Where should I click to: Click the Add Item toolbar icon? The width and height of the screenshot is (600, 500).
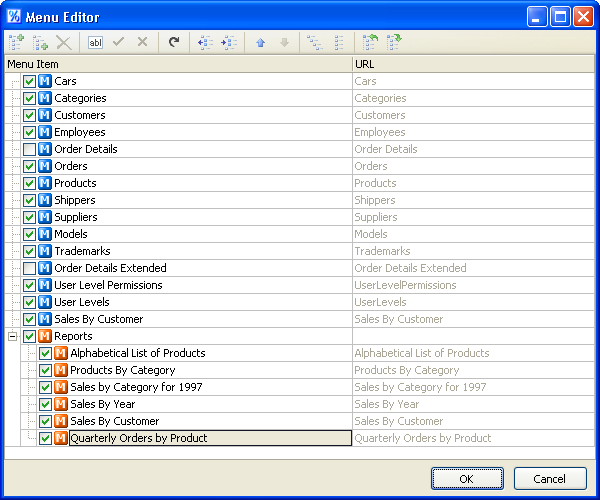click(16, 42)
